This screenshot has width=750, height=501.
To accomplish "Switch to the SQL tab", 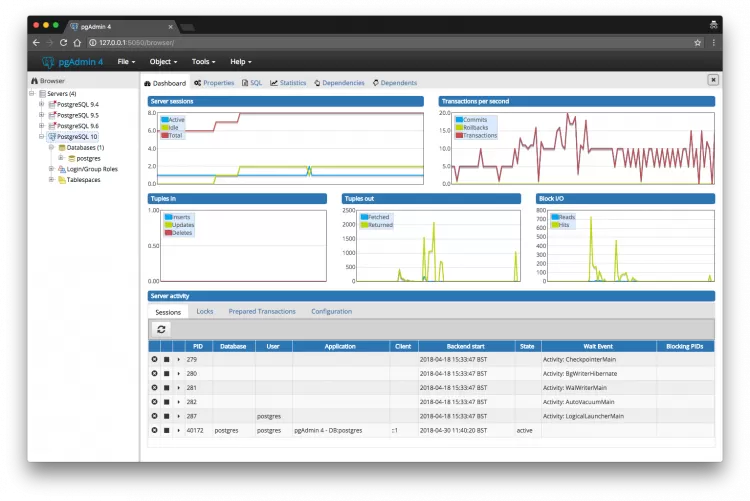I will pos(252,83).
